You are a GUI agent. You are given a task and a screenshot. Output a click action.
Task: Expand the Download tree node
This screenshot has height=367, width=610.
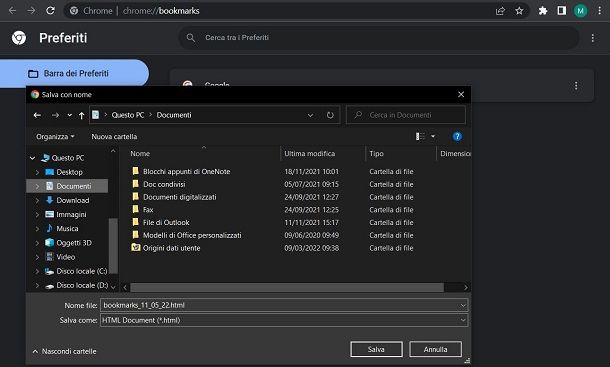tap(37, 200)
